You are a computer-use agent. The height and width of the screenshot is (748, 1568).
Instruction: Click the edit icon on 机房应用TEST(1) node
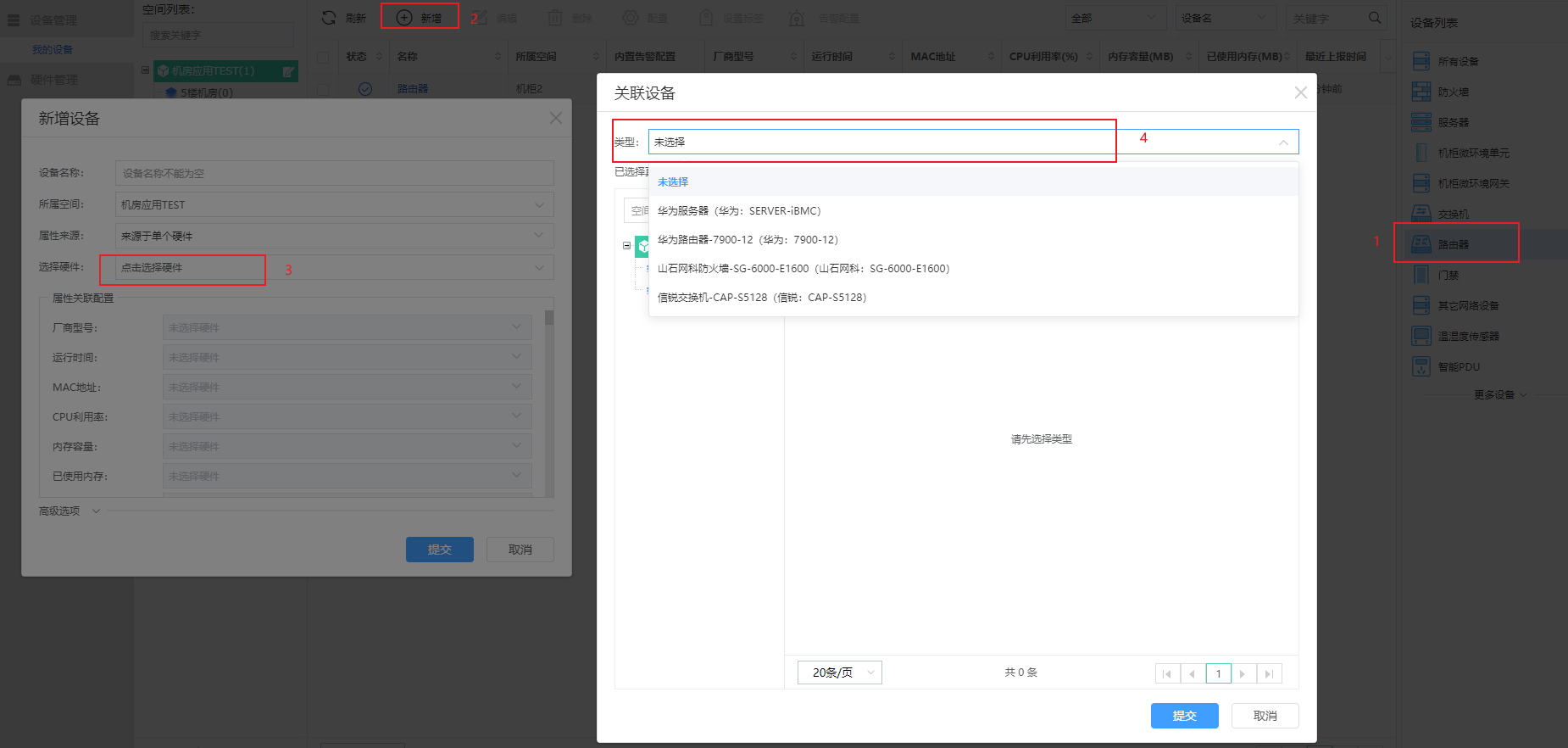[288, 71]
